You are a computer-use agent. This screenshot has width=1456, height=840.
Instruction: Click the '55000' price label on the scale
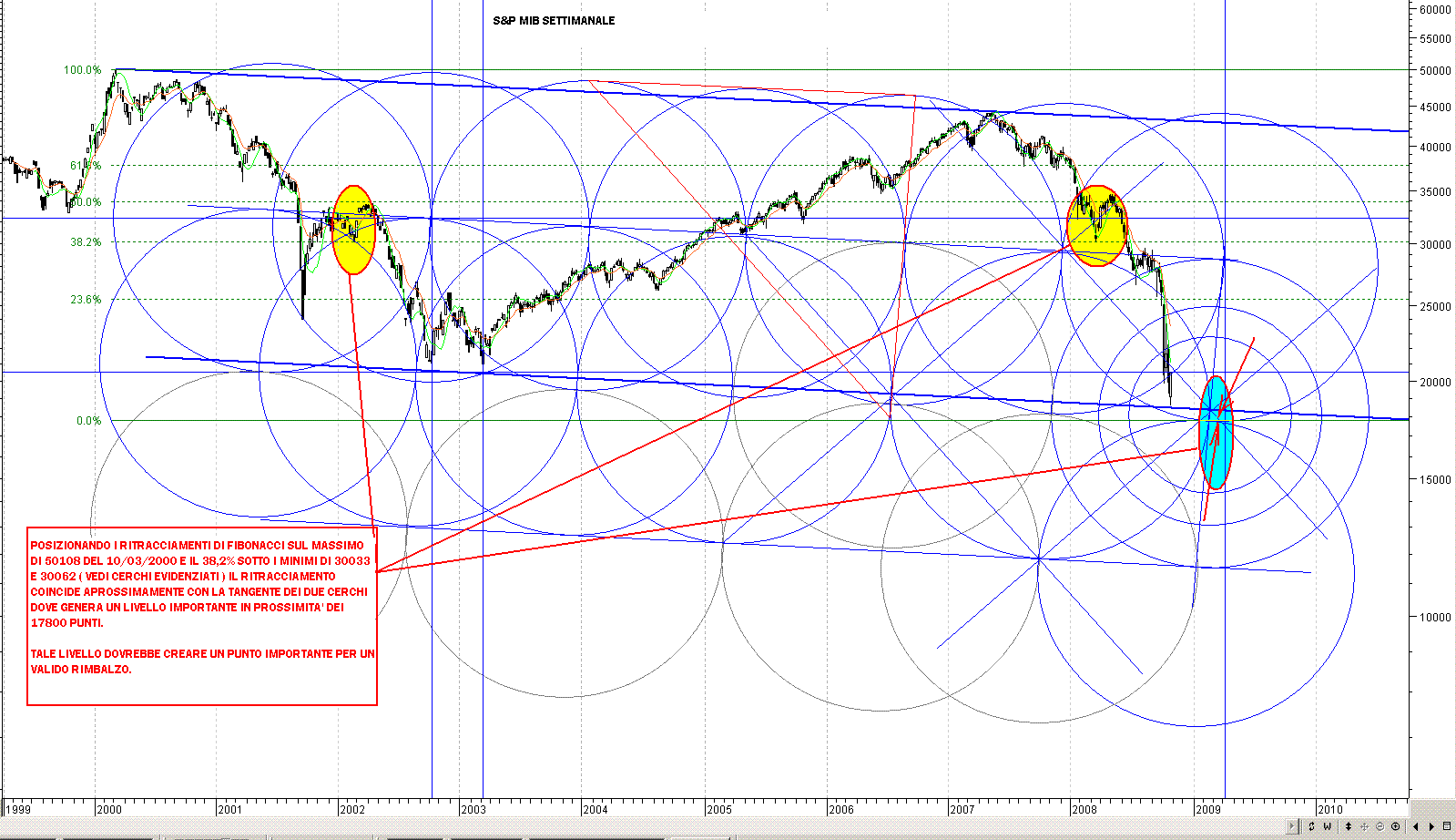pos(1435,39)
